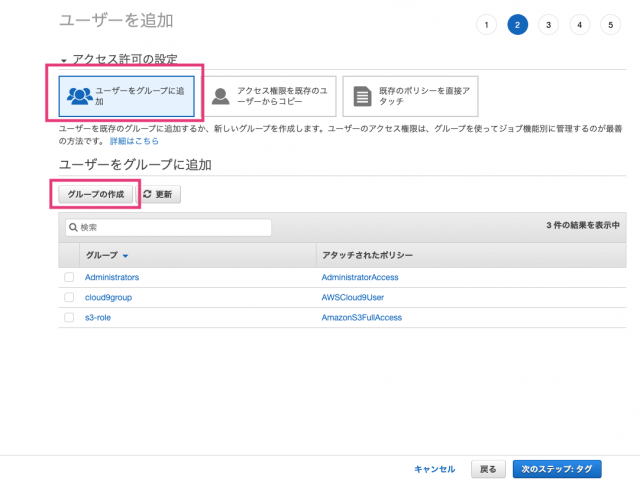The width and height of the screenshot is (640, 480).
Task: Click the グループの作成 button
Action: pyautogui.click(x=96, y=194)
